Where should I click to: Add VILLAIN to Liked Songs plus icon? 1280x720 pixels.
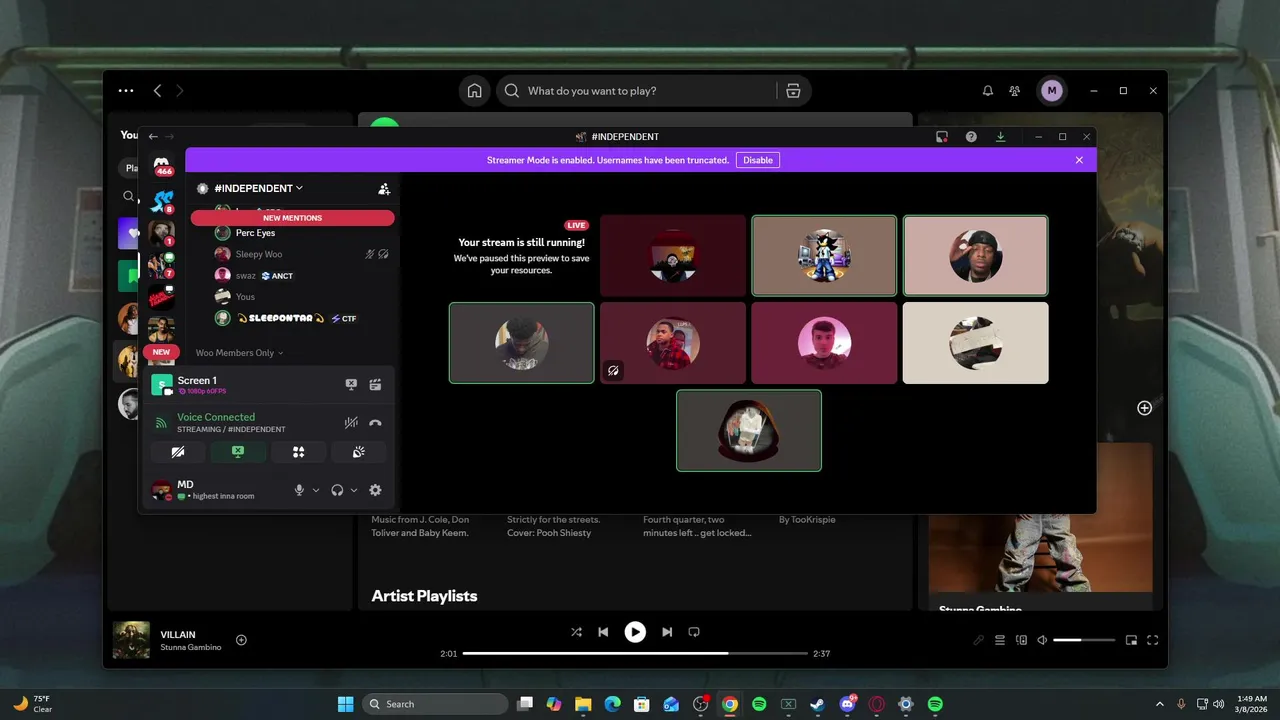pyautogui.click(x=241, y=640)
